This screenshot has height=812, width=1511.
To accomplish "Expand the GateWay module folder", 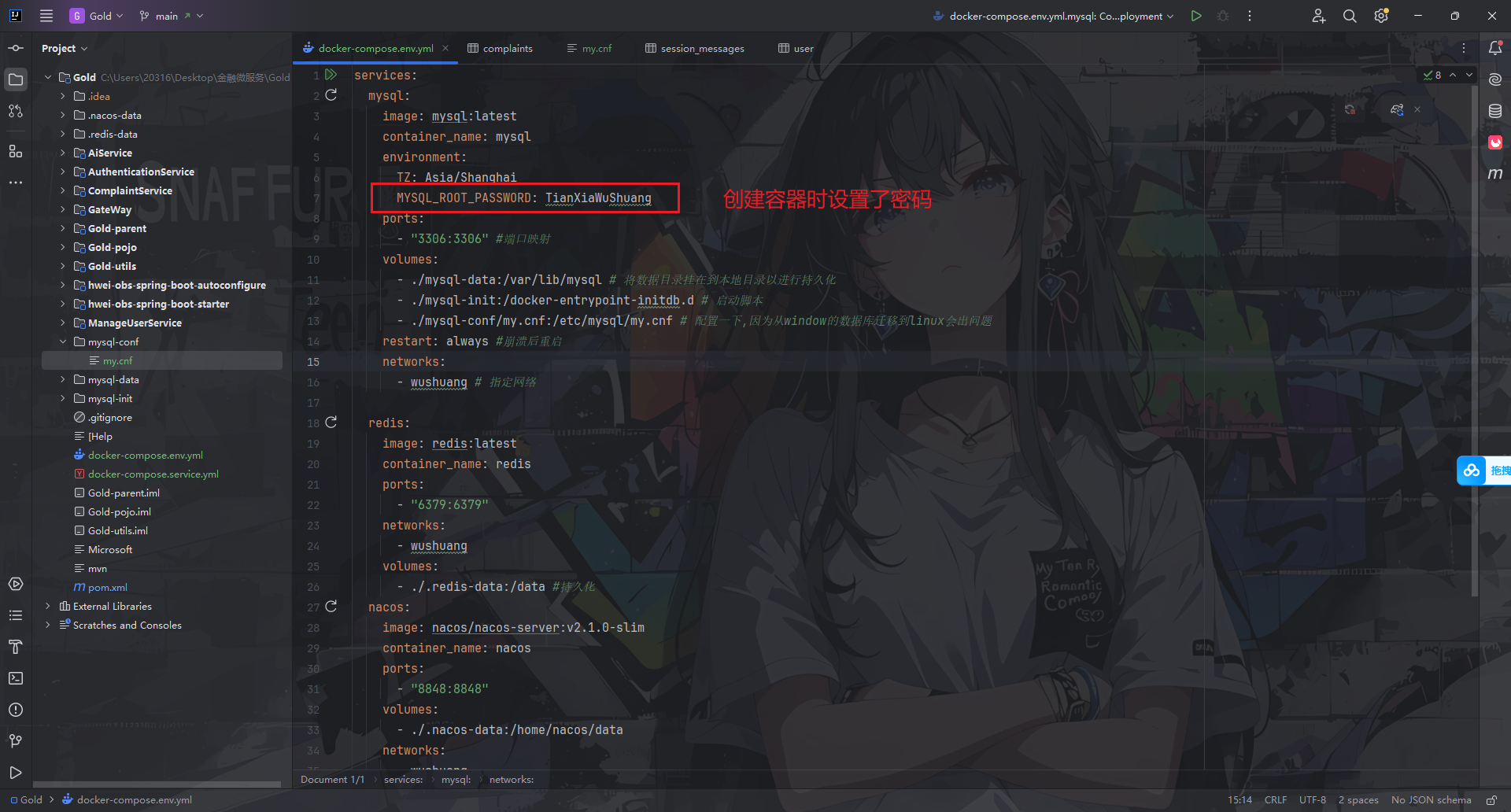I will coord(63,209).
